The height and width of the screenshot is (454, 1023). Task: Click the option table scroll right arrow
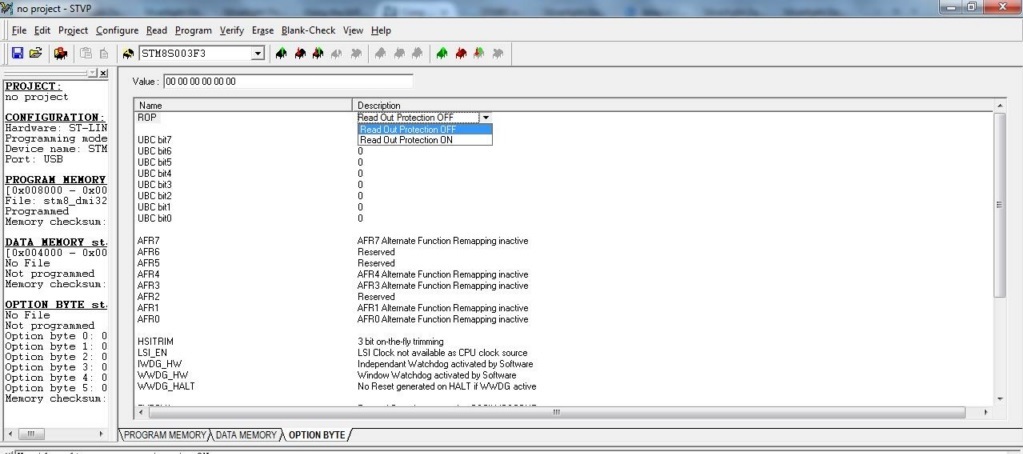pos(985,412)
